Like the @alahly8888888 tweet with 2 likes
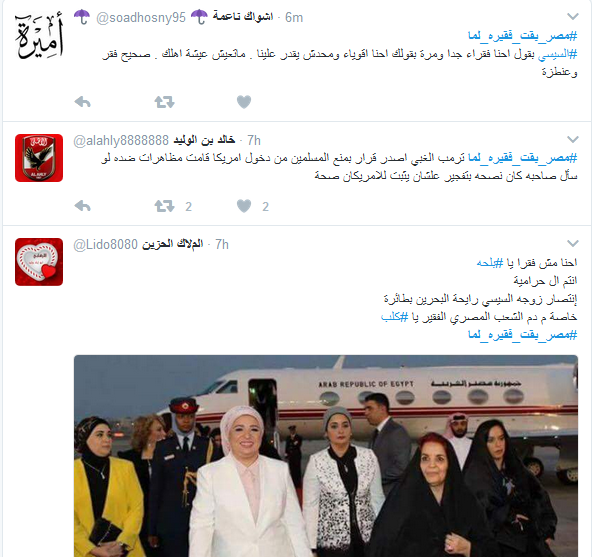Image resolution: width=592 pixels, height=557 pixels. 244,206
